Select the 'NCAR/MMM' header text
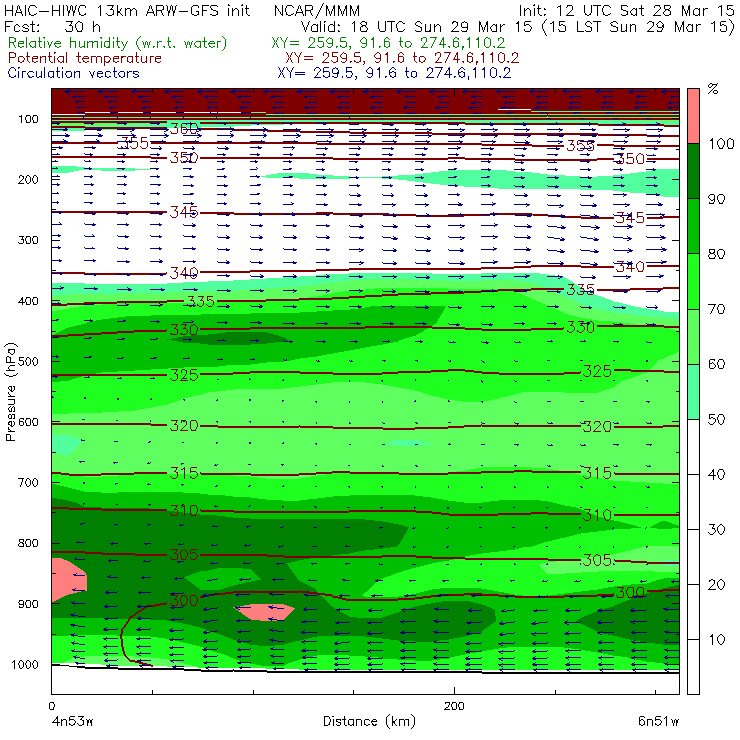The height and width of the screenshot is (740, 740). point(317,10)
